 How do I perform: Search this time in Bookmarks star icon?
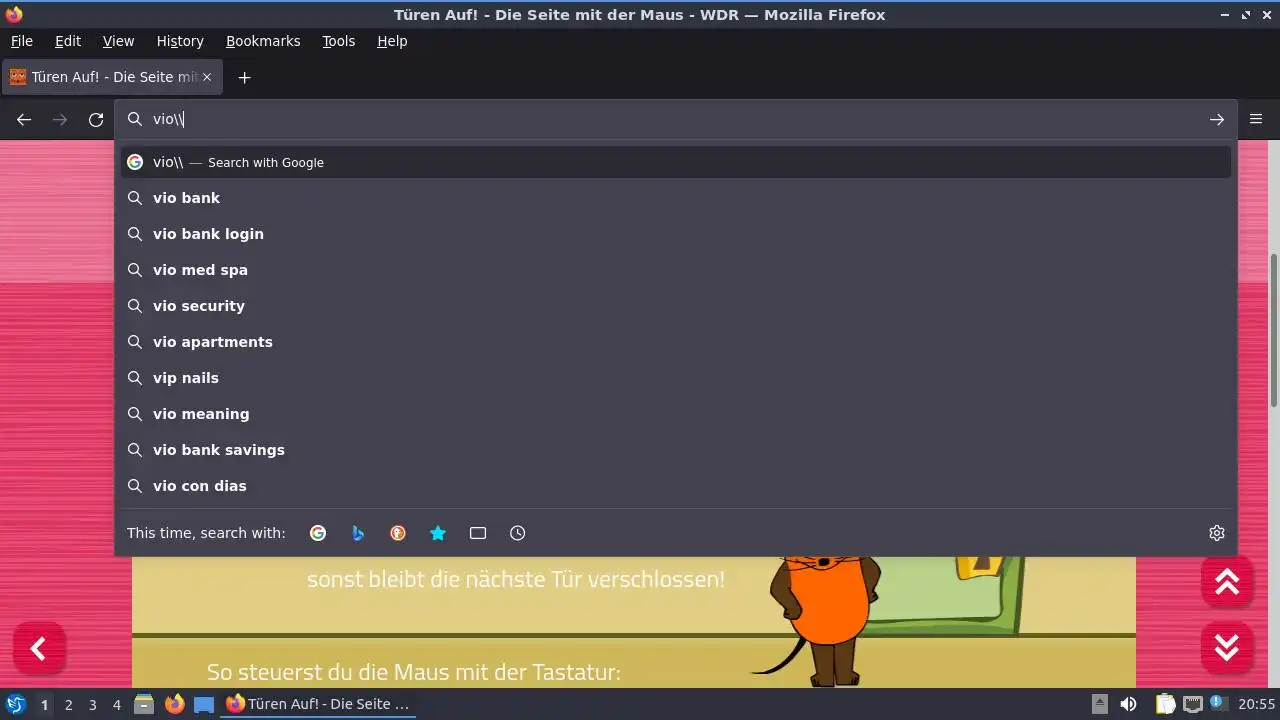tap(438, 533)
